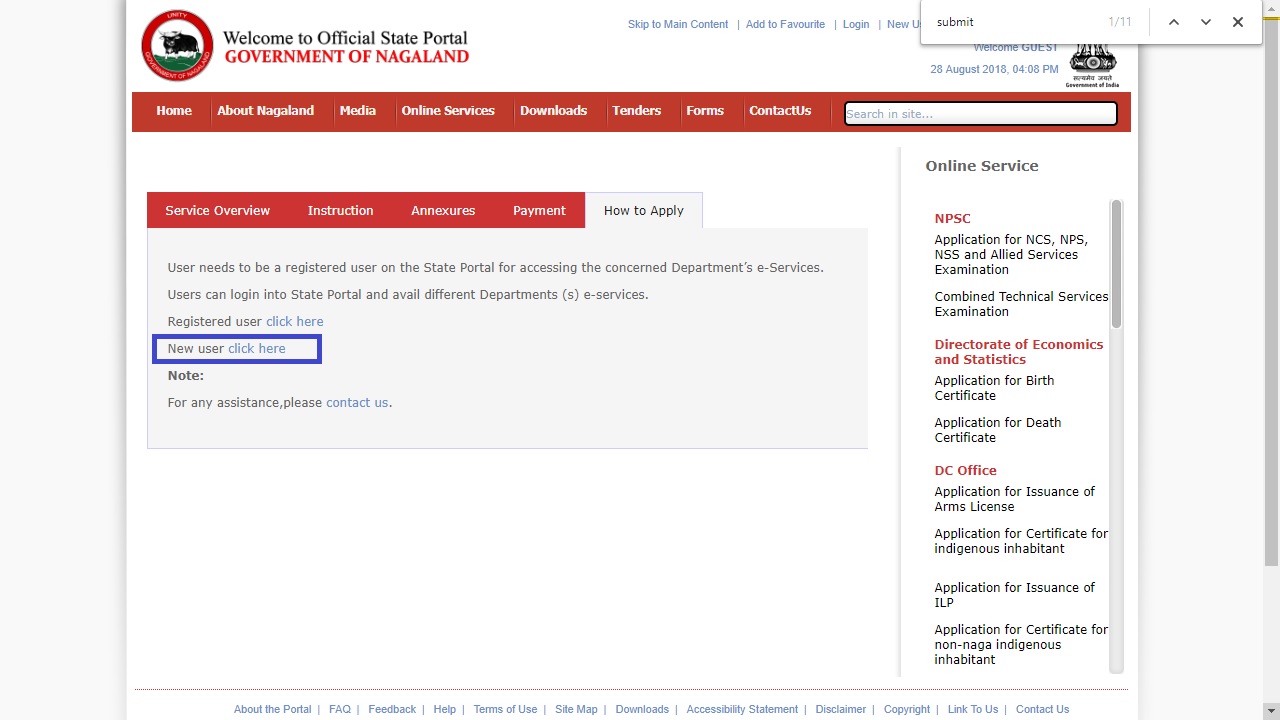Open the Tenders menu item
Image resolution: width=1280 pixels, height=720 pixels.
coord(636,111)
